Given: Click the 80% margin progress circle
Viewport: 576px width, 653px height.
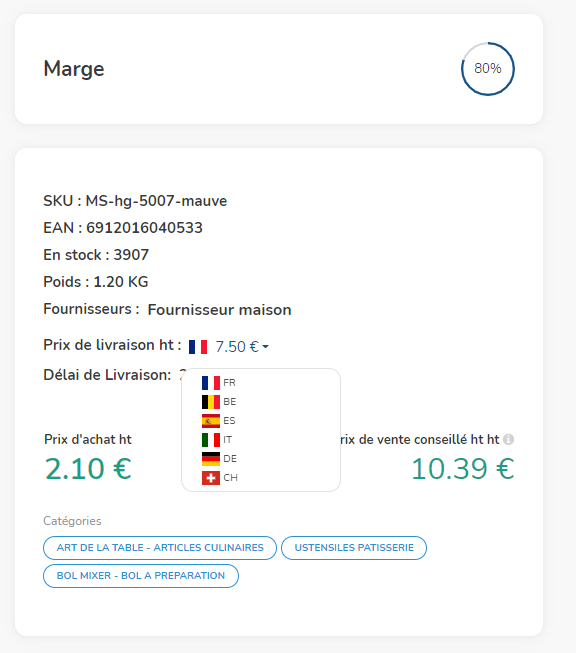Looking at the screenshot, I should [x=488, y=69].
